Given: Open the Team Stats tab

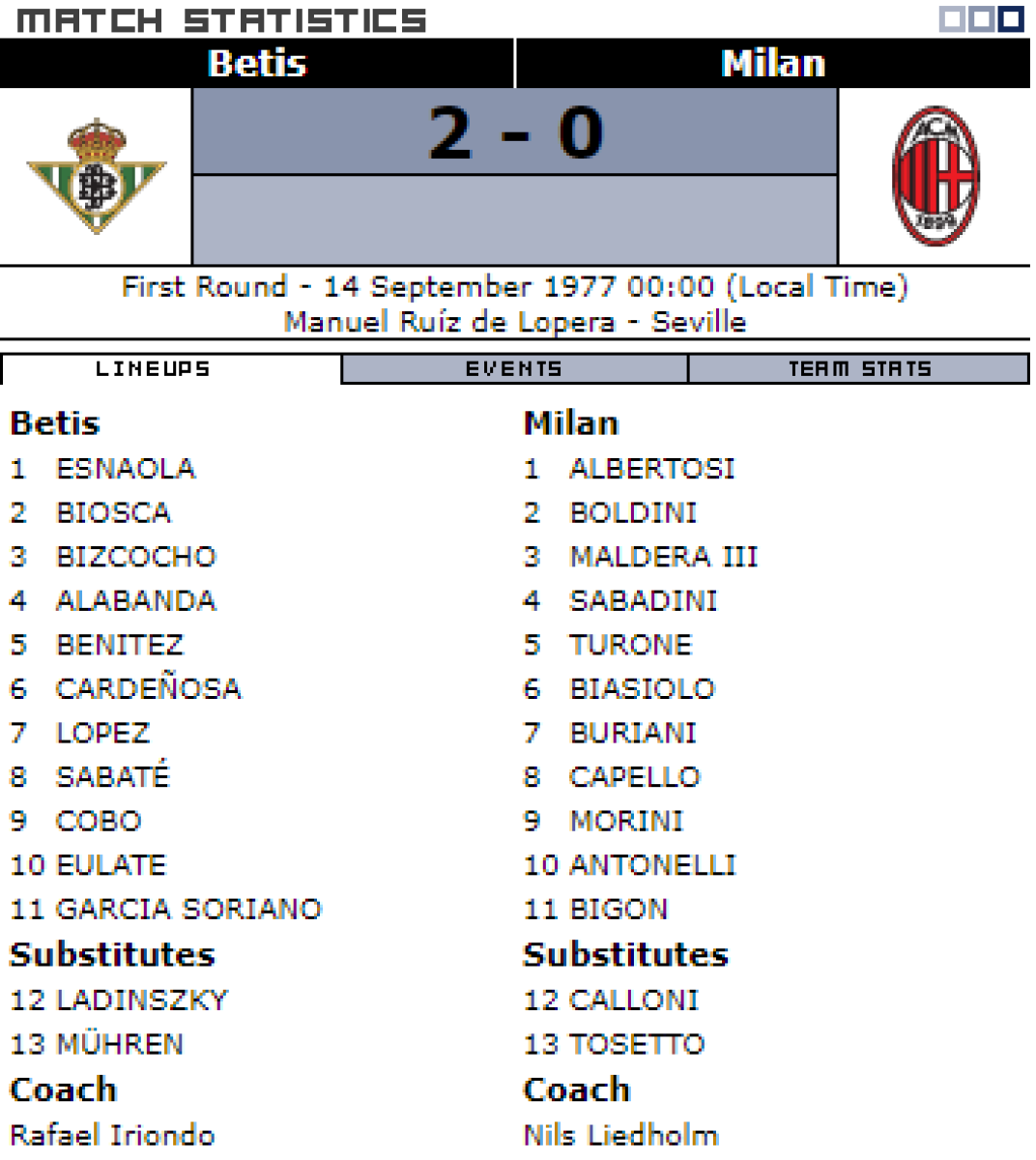Looking at the screenshot, I should coord(859,369).
